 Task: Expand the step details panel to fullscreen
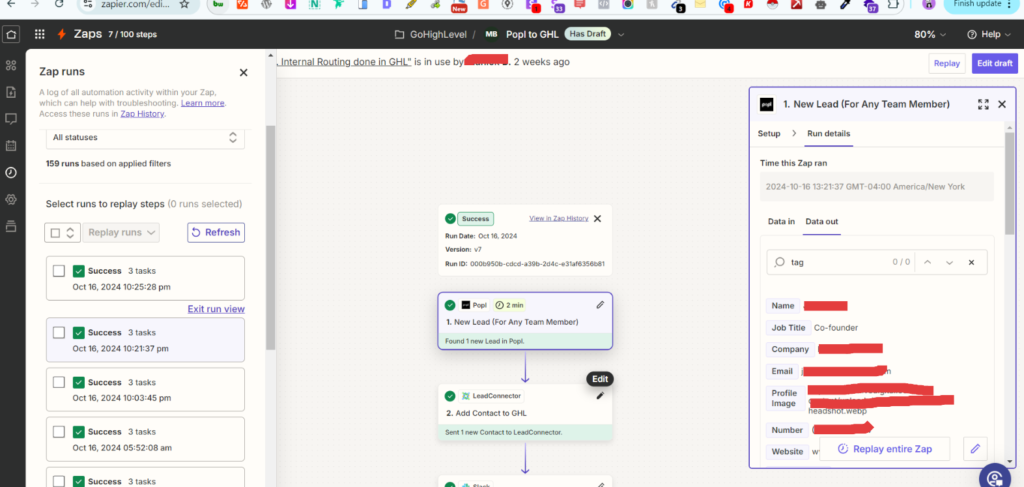983,104
